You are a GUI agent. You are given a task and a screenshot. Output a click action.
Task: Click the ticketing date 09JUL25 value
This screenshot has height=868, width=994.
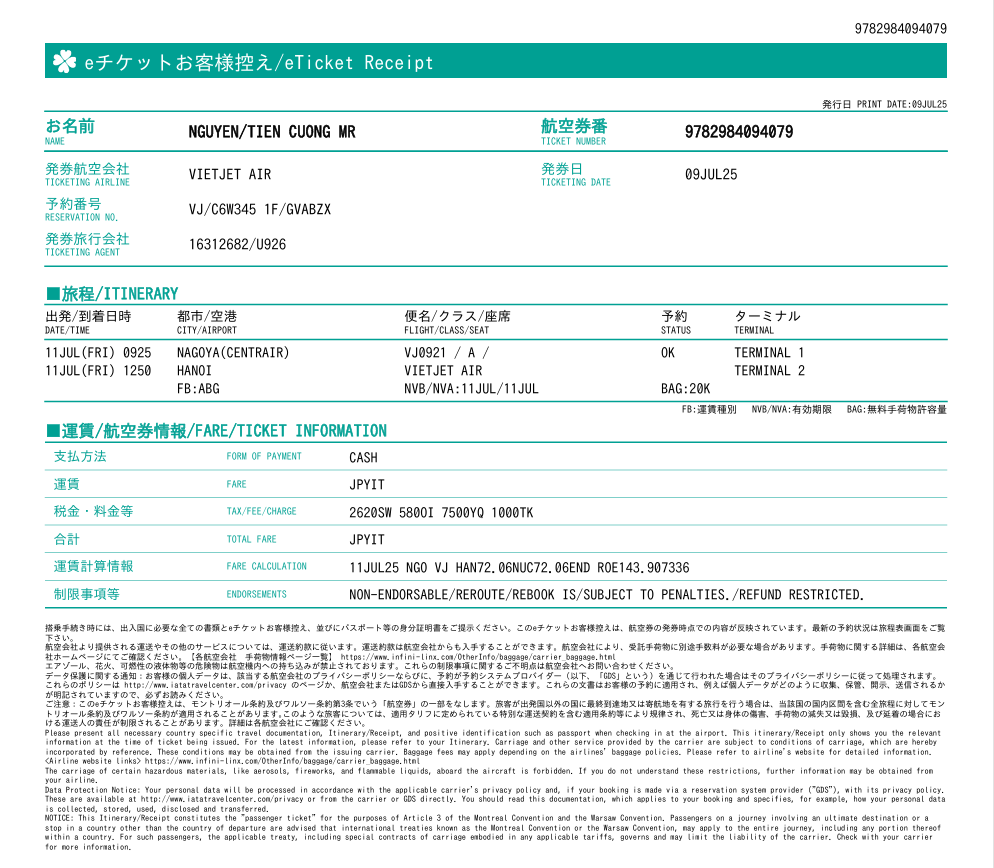coord(710,174)
